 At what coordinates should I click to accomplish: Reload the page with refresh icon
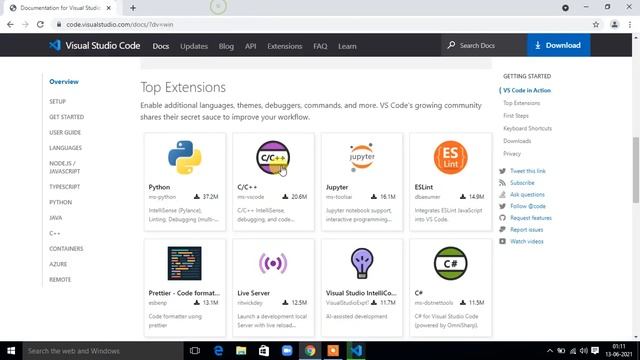[x=40, y=24]
